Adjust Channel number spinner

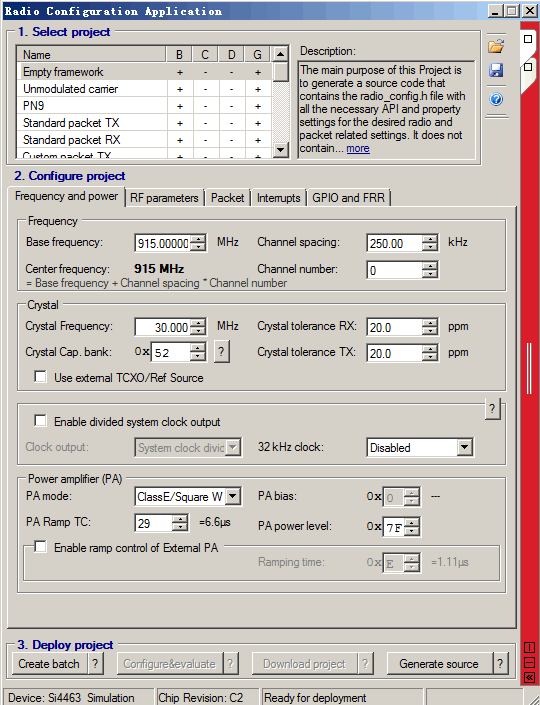430,270
